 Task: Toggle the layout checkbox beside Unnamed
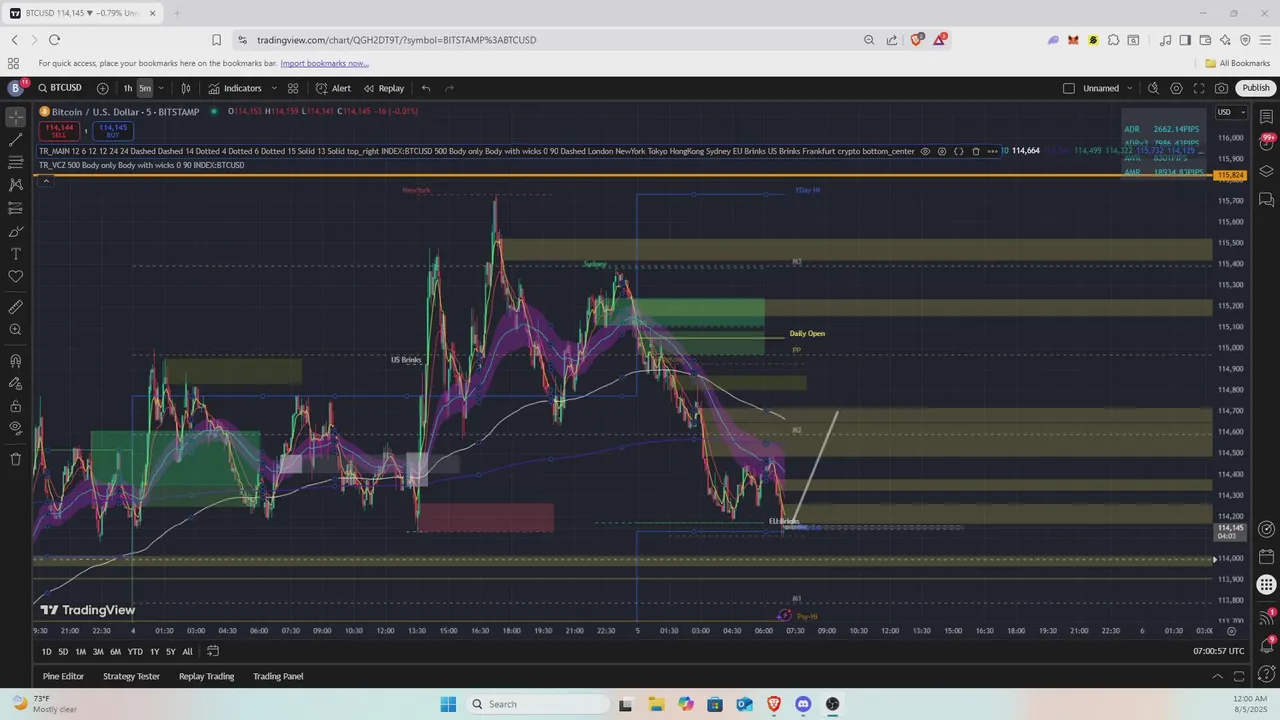pos(1068,88)
